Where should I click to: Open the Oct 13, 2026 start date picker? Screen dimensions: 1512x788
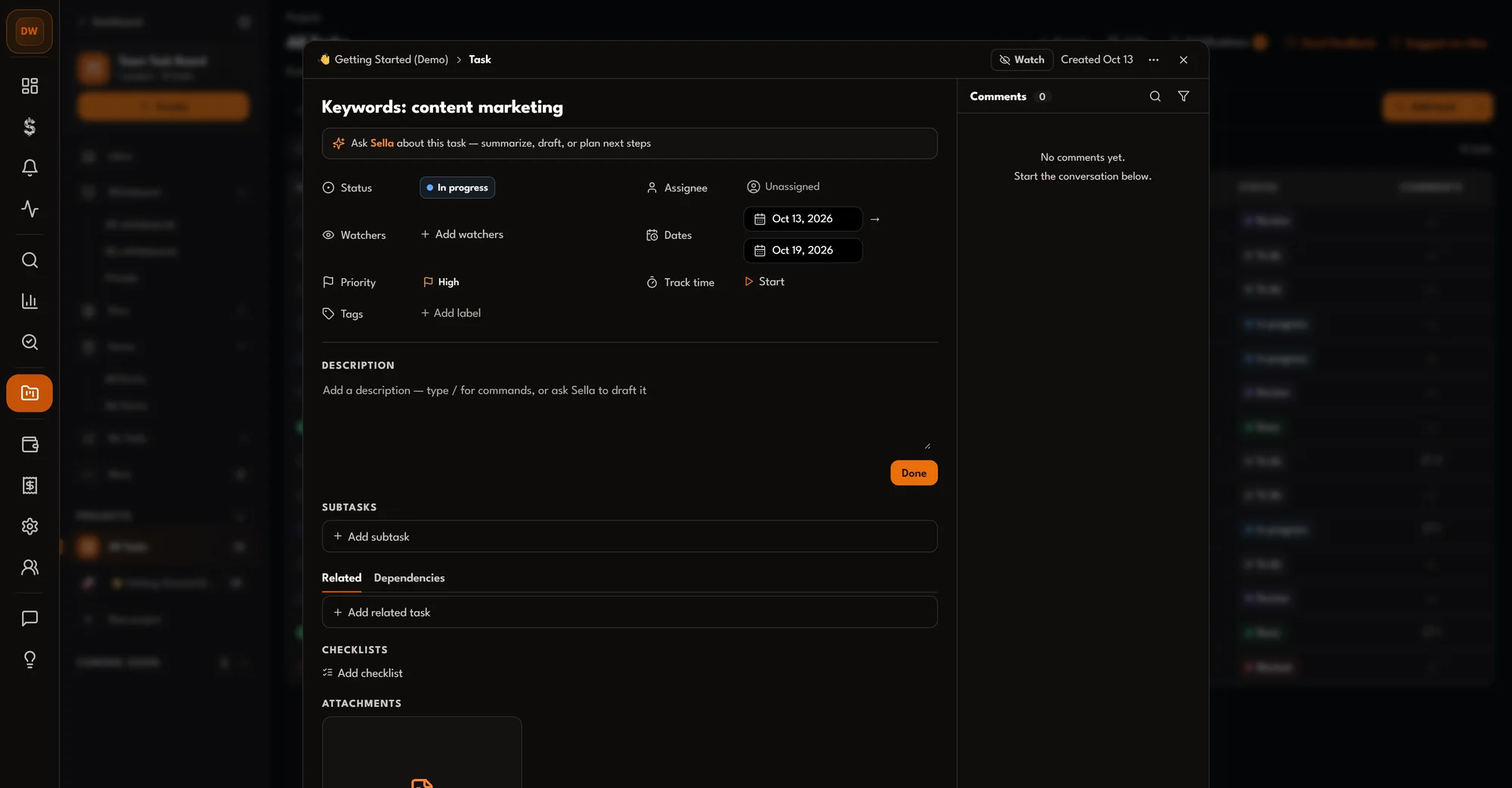click(x=803, y=219)
